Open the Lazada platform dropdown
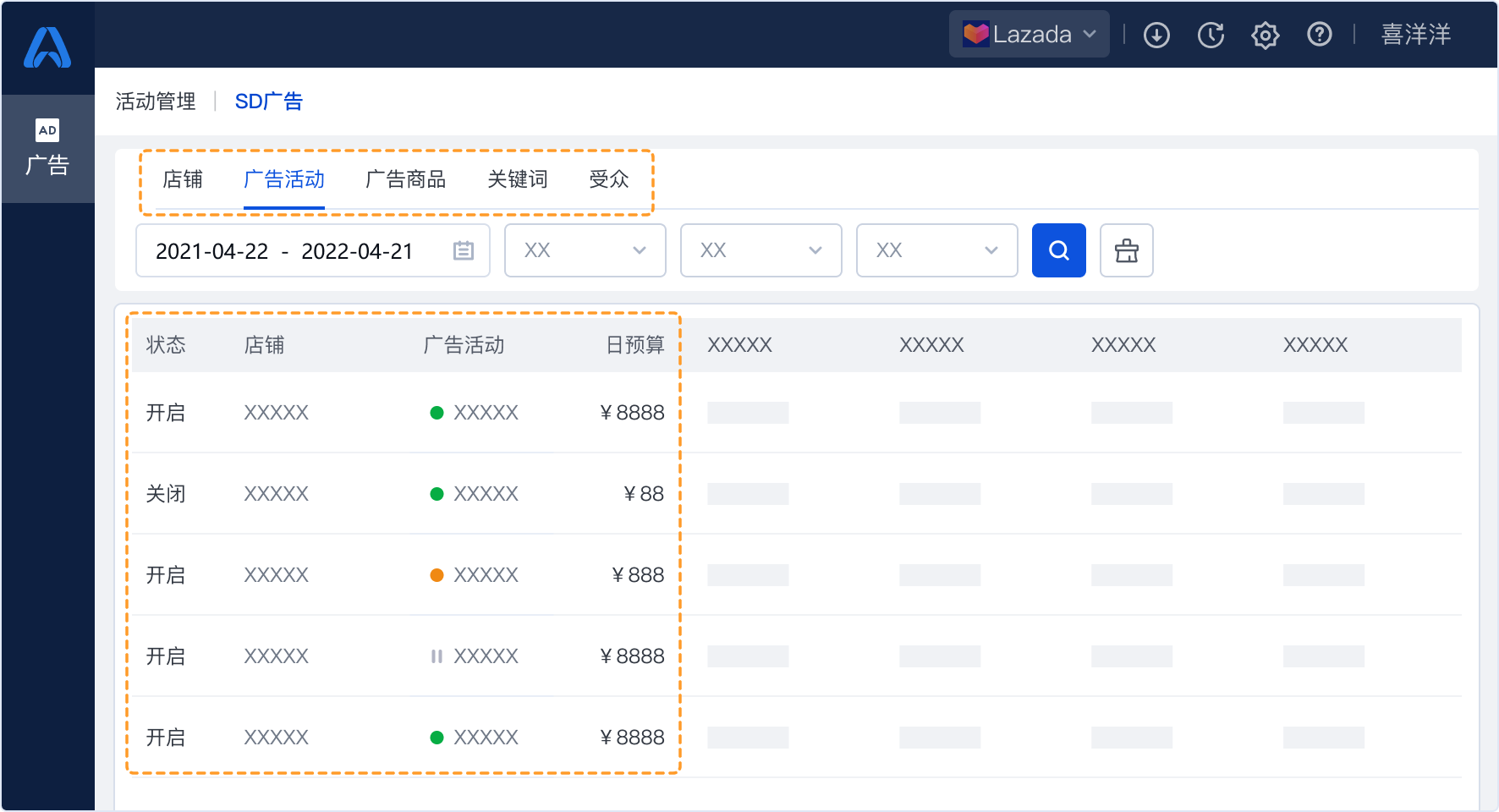 (1029, 34)
